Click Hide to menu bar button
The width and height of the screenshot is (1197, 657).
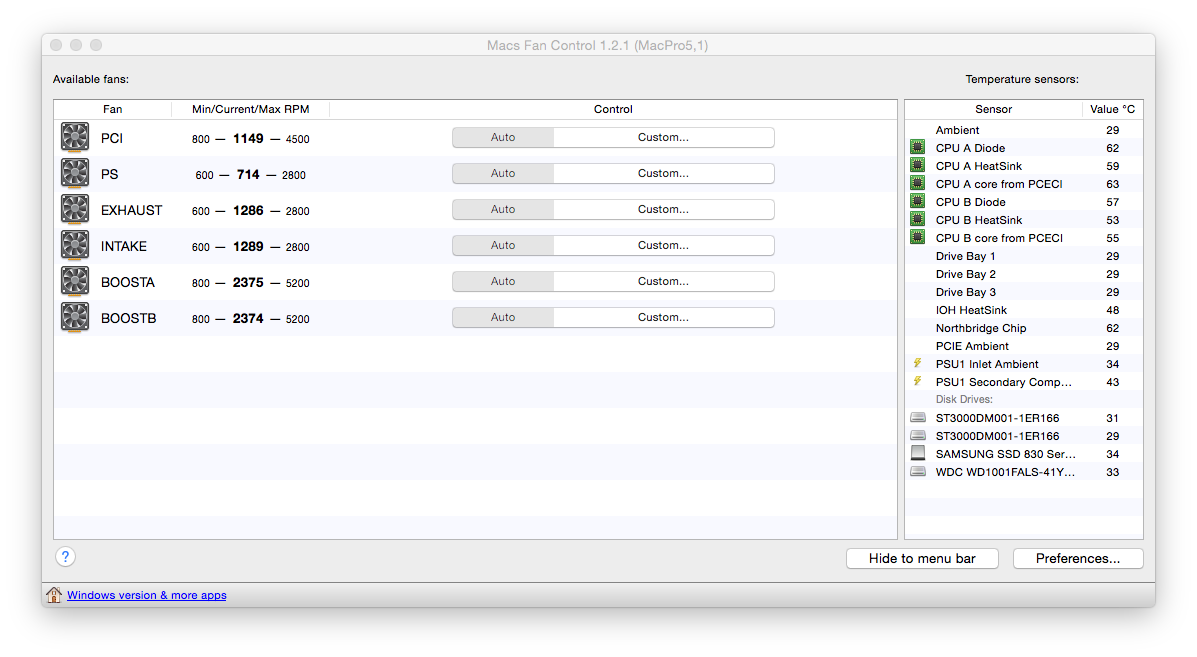coord(922,559)
